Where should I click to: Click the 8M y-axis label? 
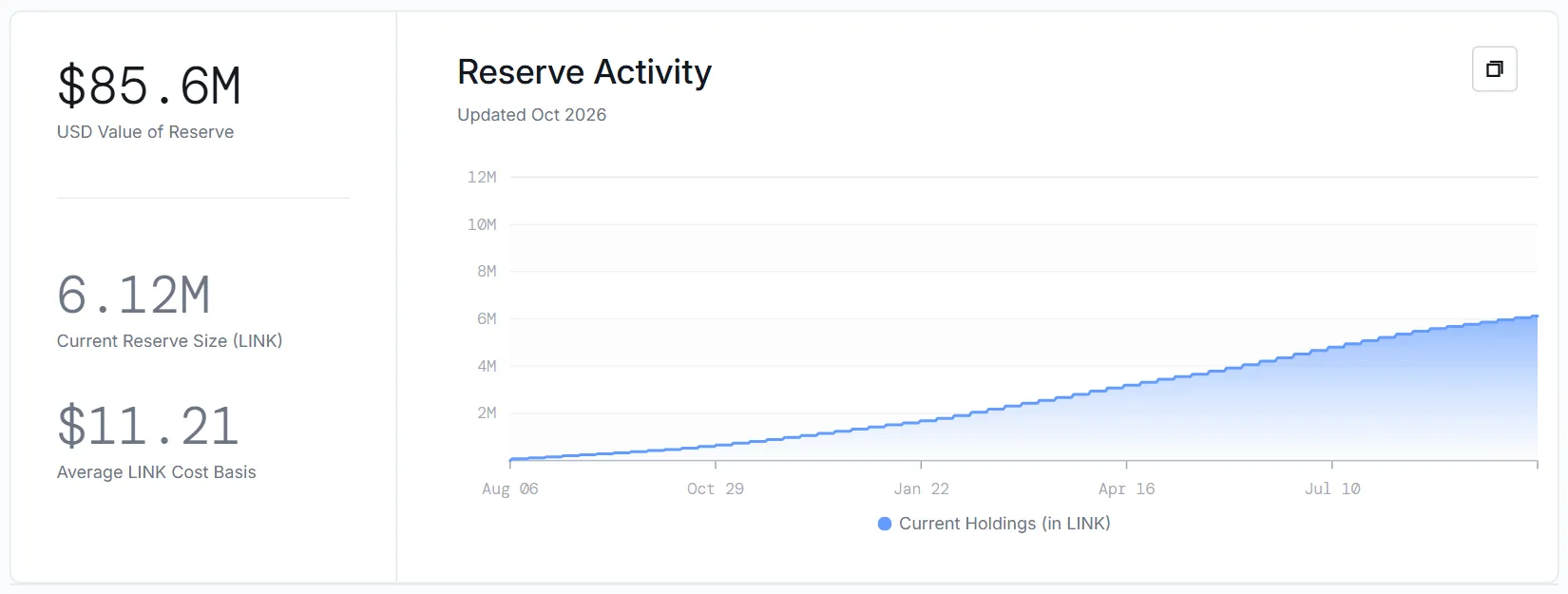coord(487,272)
